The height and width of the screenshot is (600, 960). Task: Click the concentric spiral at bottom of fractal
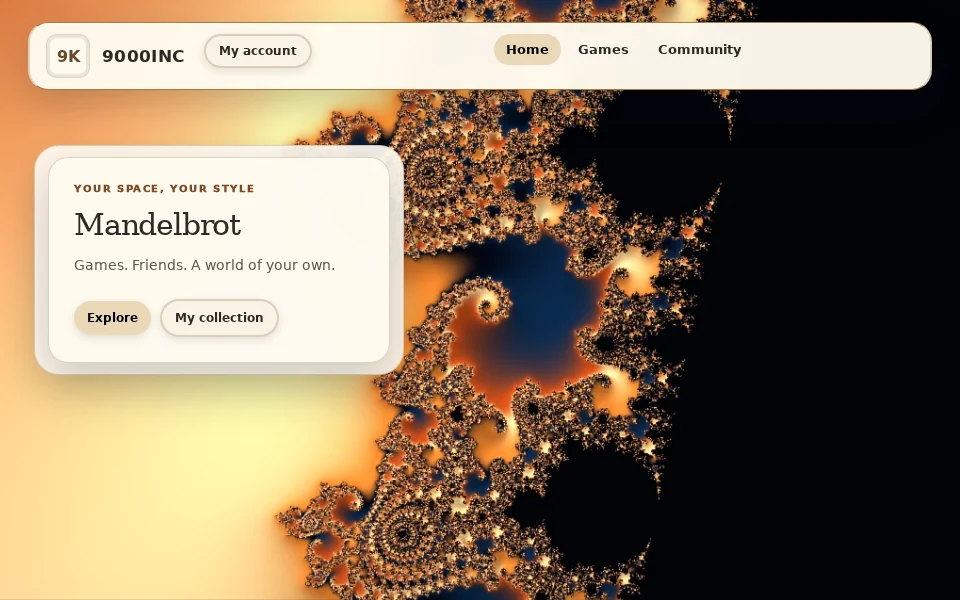401,533
